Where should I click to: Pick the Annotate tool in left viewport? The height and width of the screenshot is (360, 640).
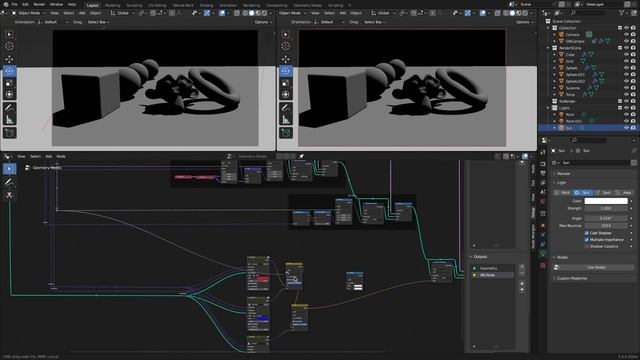click(9, 108)
